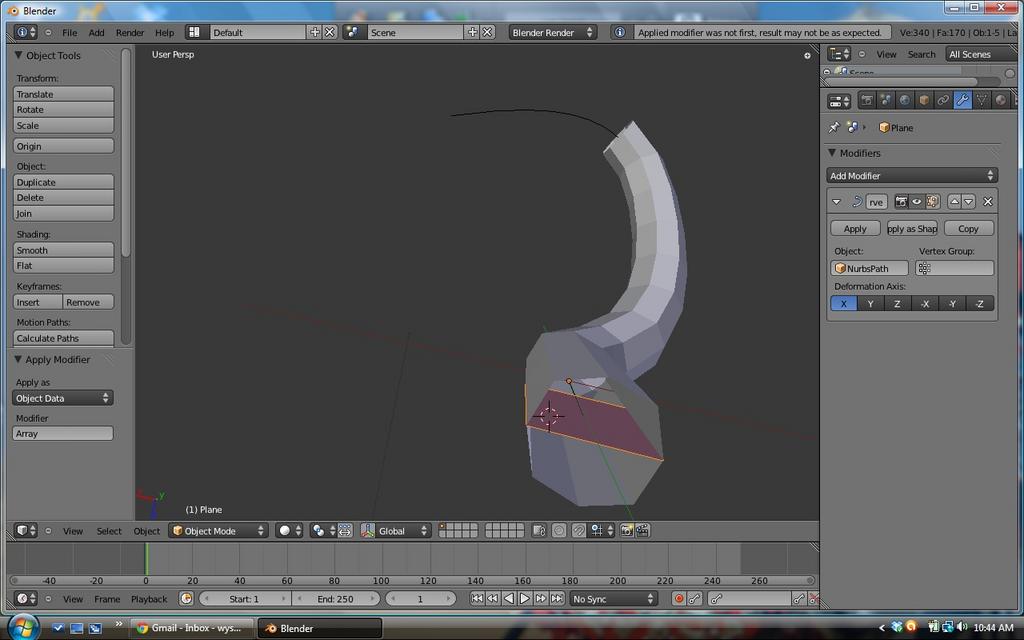Viewport: 1024px width, 640px height.
Task: Open the Material properties tab sphere icon
Action: pos(1000,101)
